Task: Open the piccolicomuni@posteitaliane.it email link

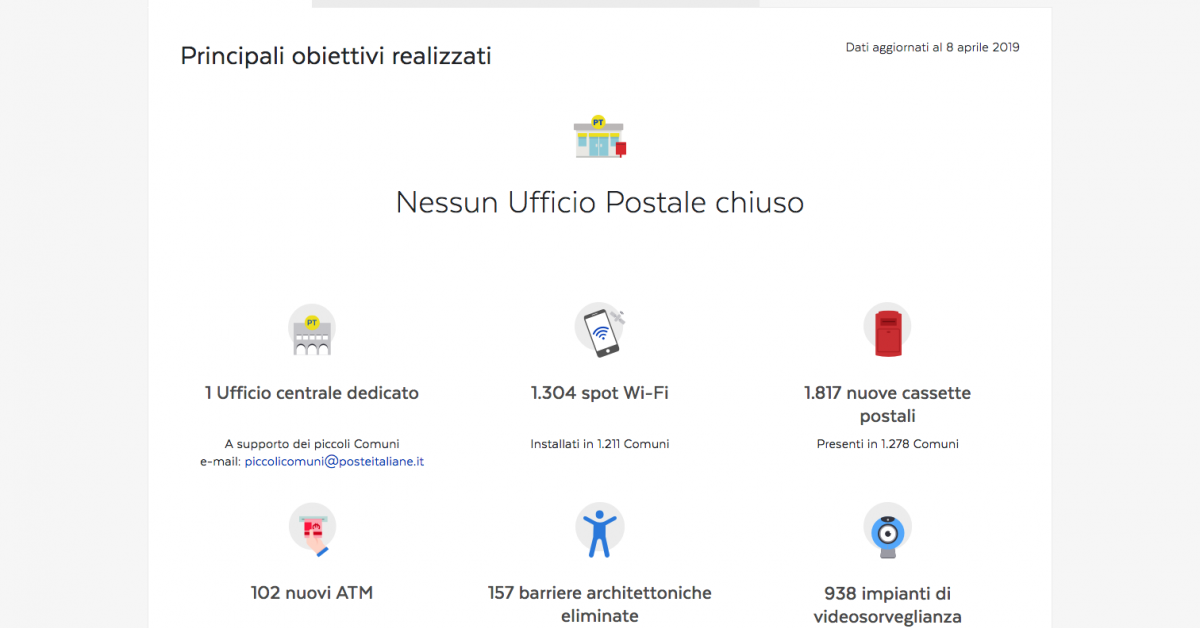Action: pos(335,461)
